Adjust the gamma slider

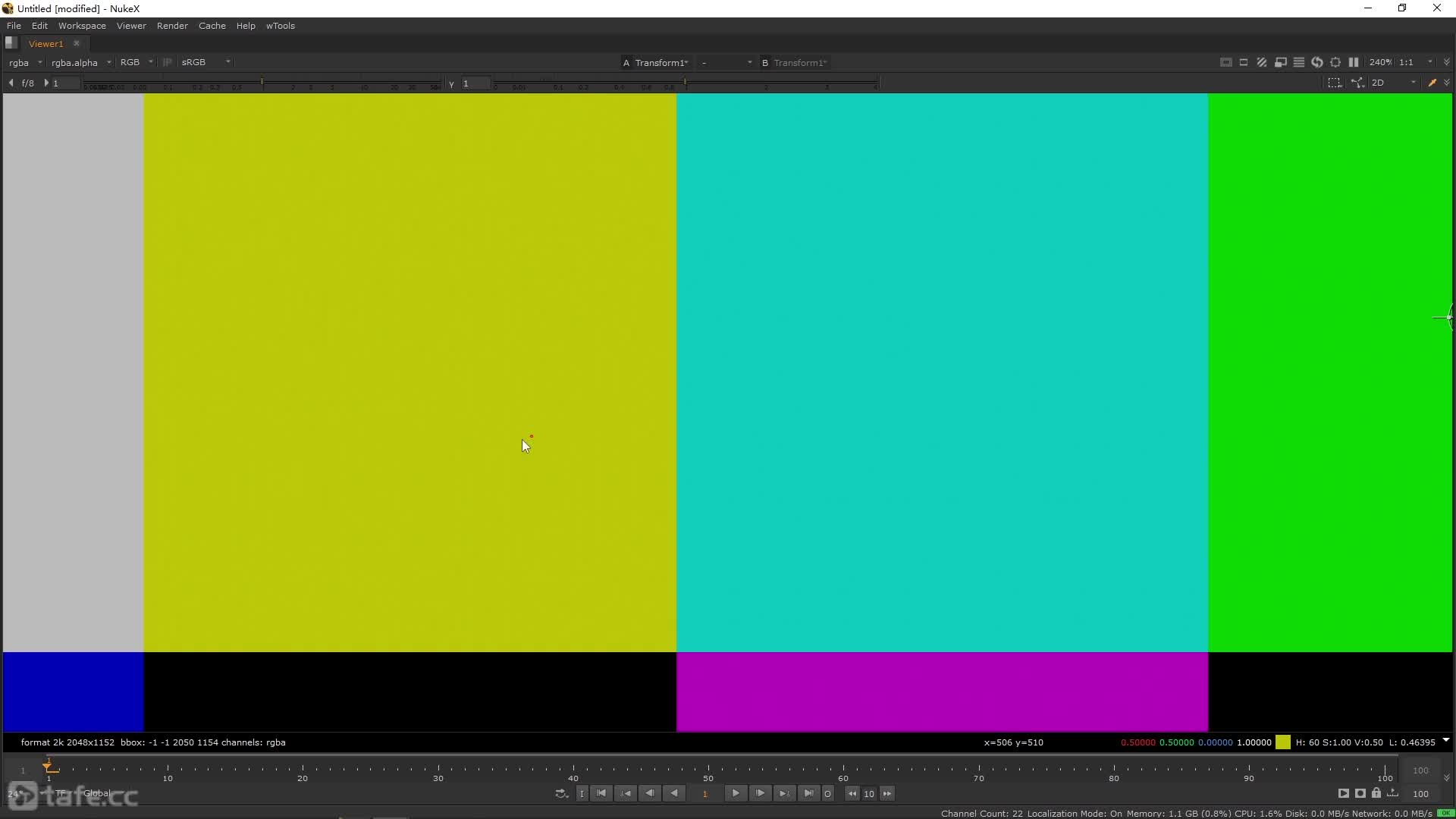point(686,83)
